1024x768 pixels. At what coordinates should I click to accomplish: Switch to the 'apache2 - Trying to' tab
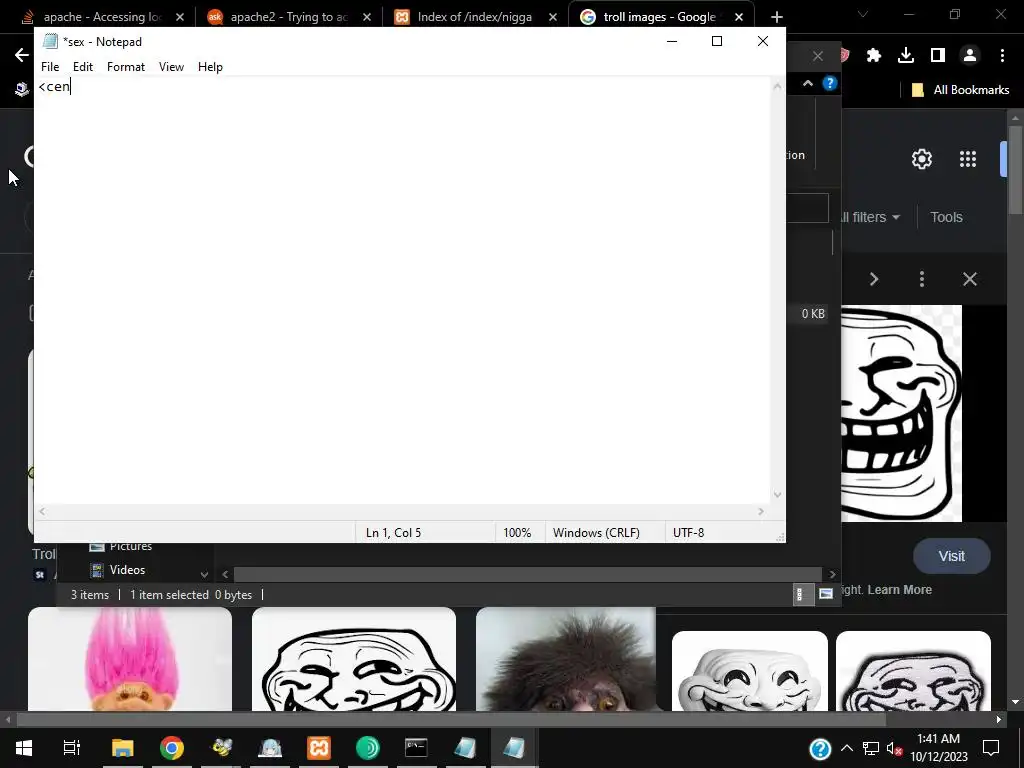pos(288,17)
